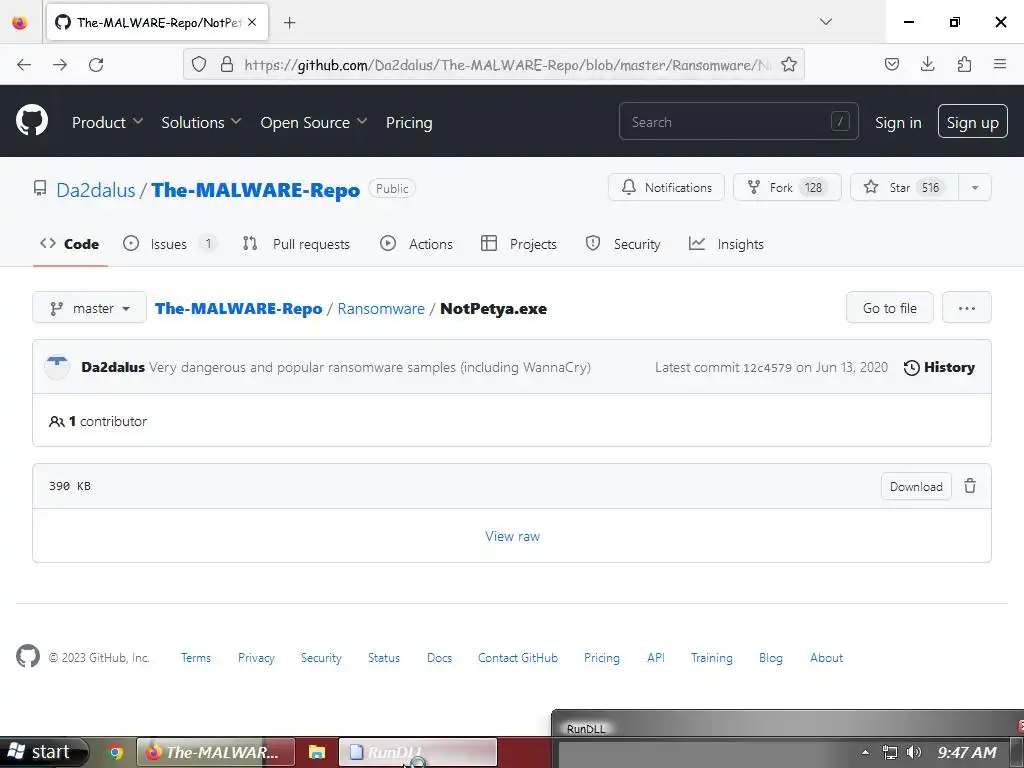Screen dimensions: 1024x768
Task: Star the repository
Action: click(904, 187)
